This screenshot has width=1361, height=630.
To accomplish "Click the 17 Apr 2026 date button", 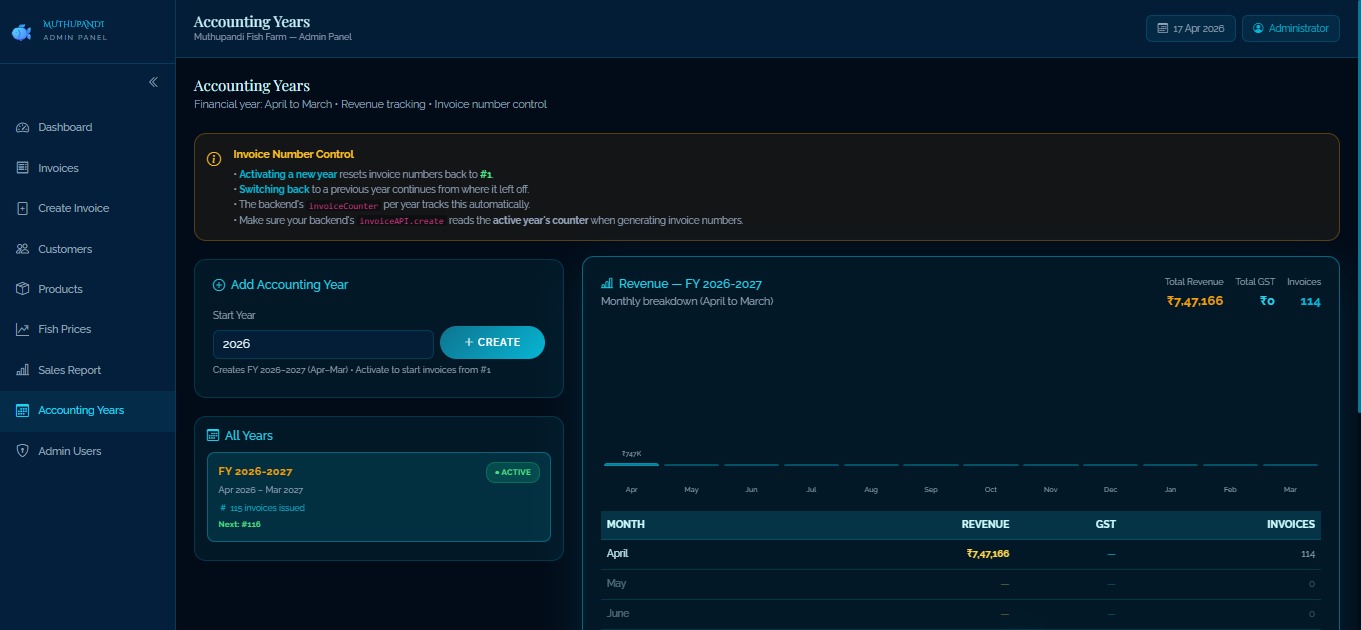I will (x=1190, y=29).
